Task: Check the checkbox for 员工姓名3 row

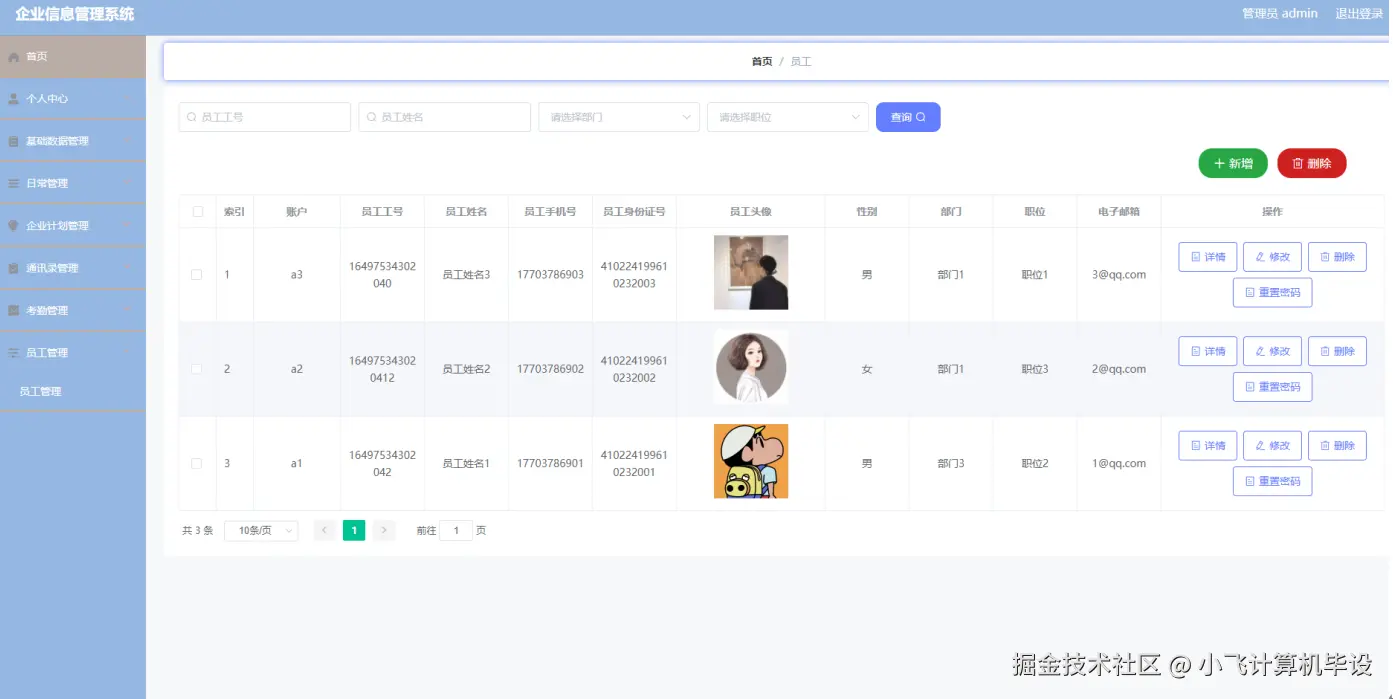Action: 197,274
